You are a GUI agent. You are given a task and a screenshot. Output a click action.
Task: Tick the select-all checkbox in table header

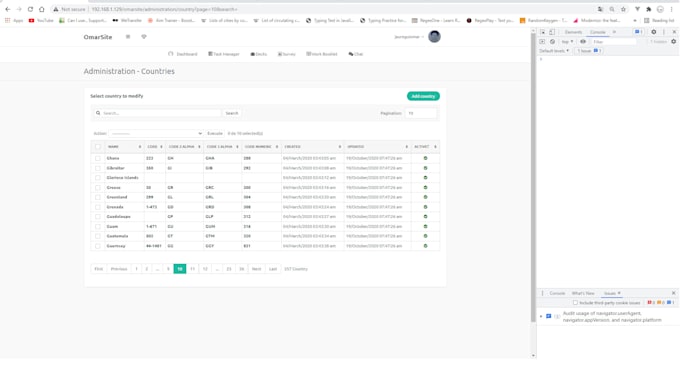point(98,147)
